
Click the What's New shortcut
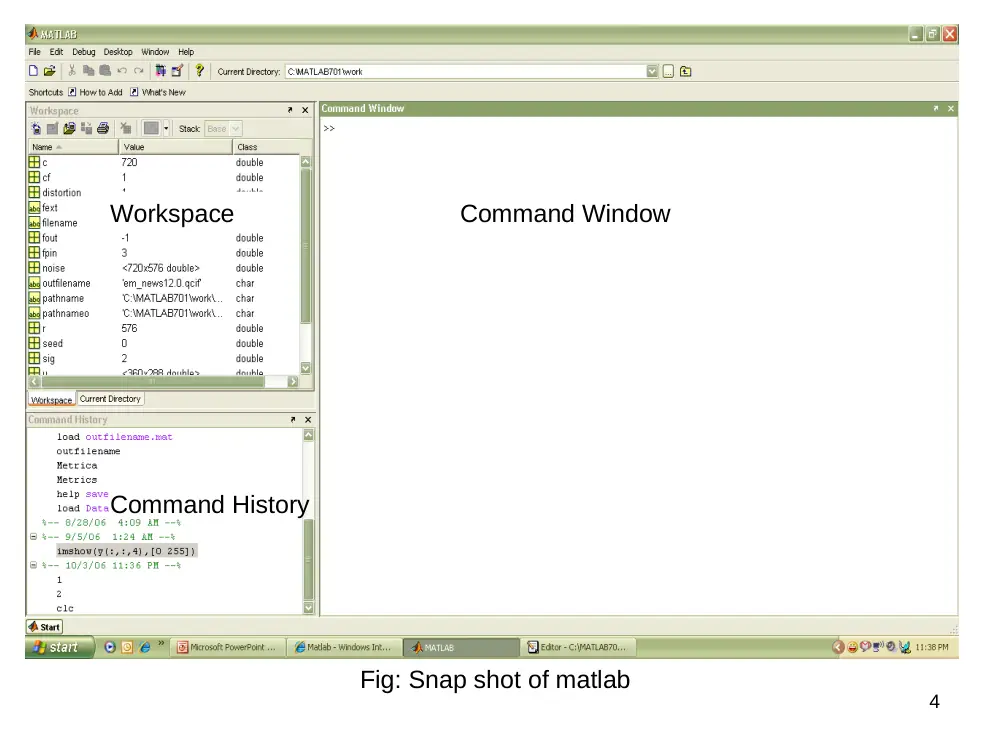(x=158, y=92)
